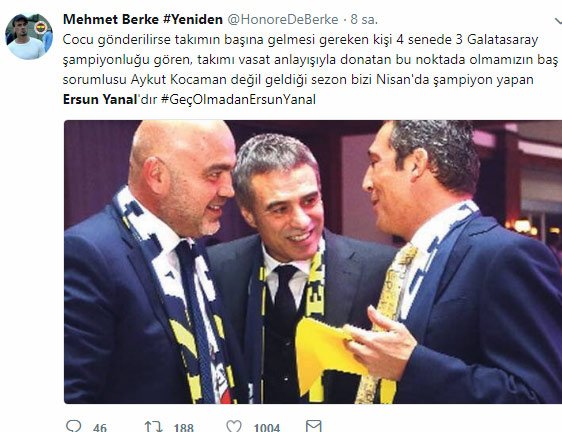Image resolution: width=562 pixels, height=432 pixels.
Task: Click the 8 sa. timestamp
Action: 364,19
